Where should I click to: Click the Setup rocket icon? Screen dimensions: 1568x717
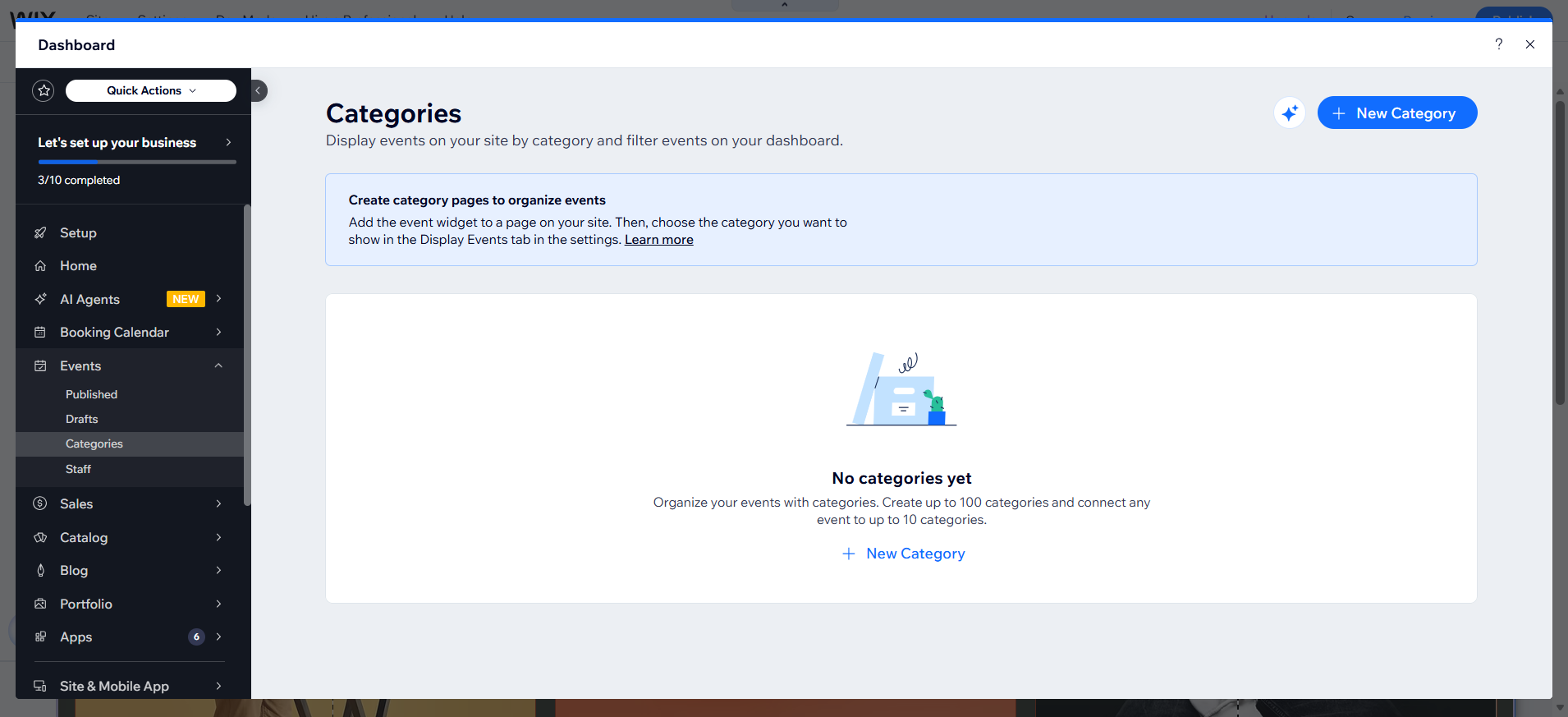(x=40, y=232)
